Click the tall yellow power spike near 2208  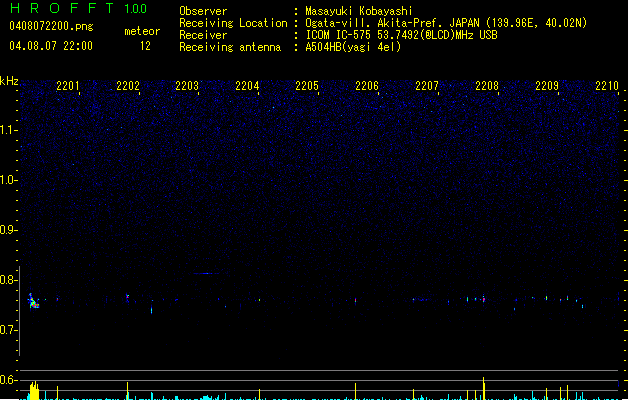tap(483, 388)
